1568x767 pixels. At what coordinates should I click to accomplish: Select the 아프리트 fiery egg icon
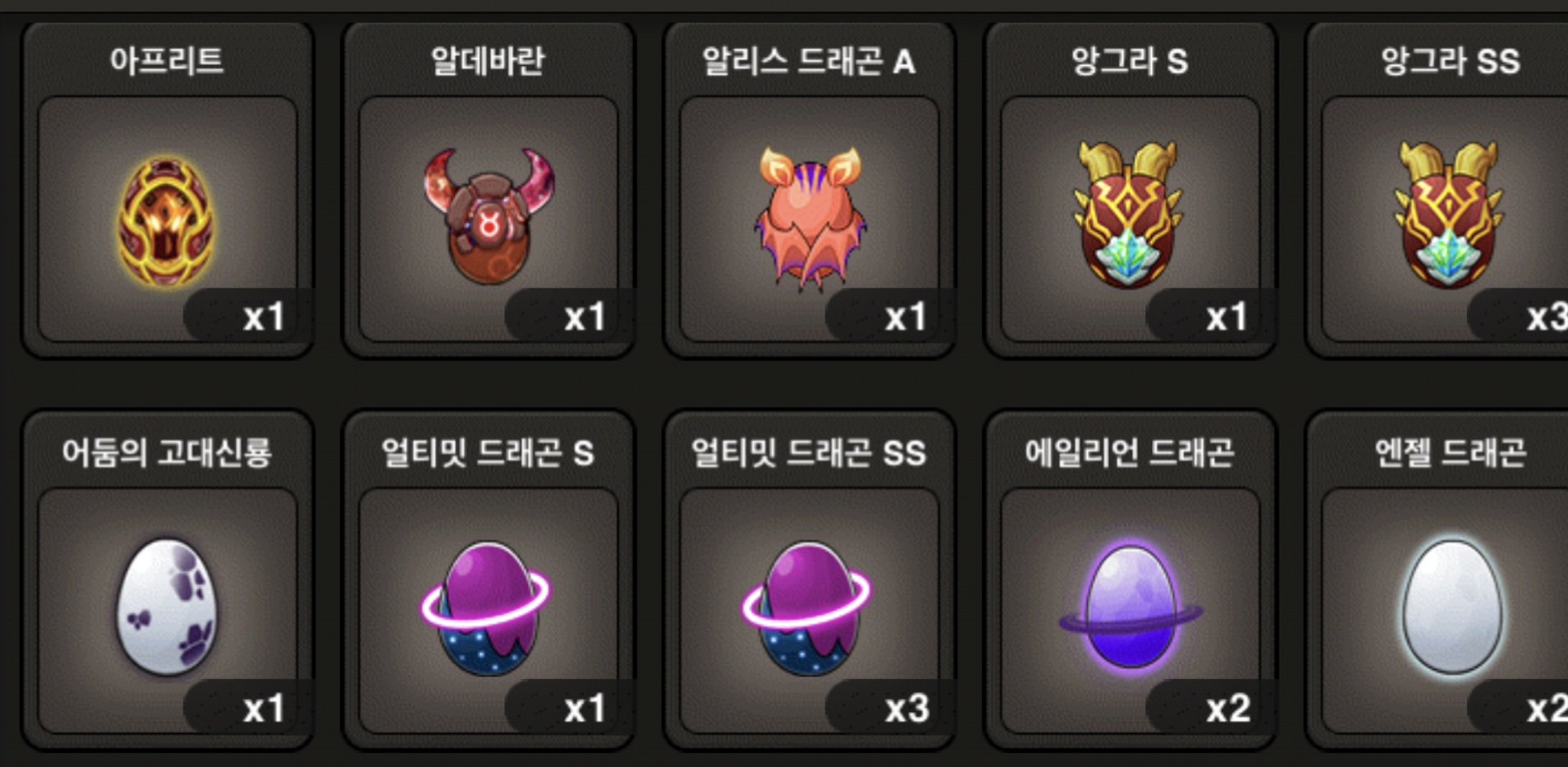point(166,222)
